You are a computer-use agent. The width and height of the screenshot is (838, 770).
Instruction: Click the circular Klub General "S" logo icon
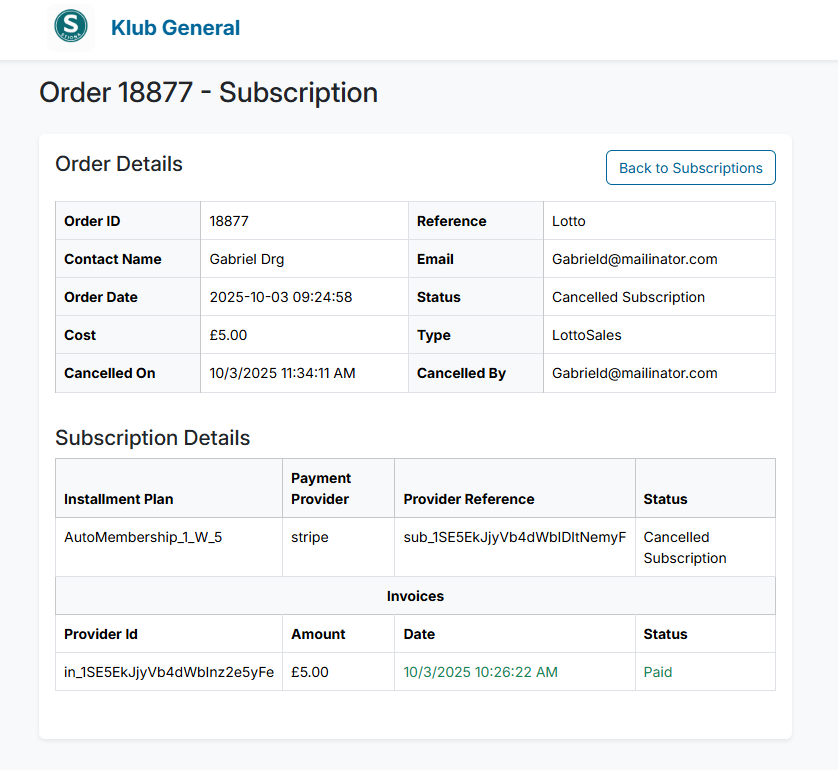[69, 27]
